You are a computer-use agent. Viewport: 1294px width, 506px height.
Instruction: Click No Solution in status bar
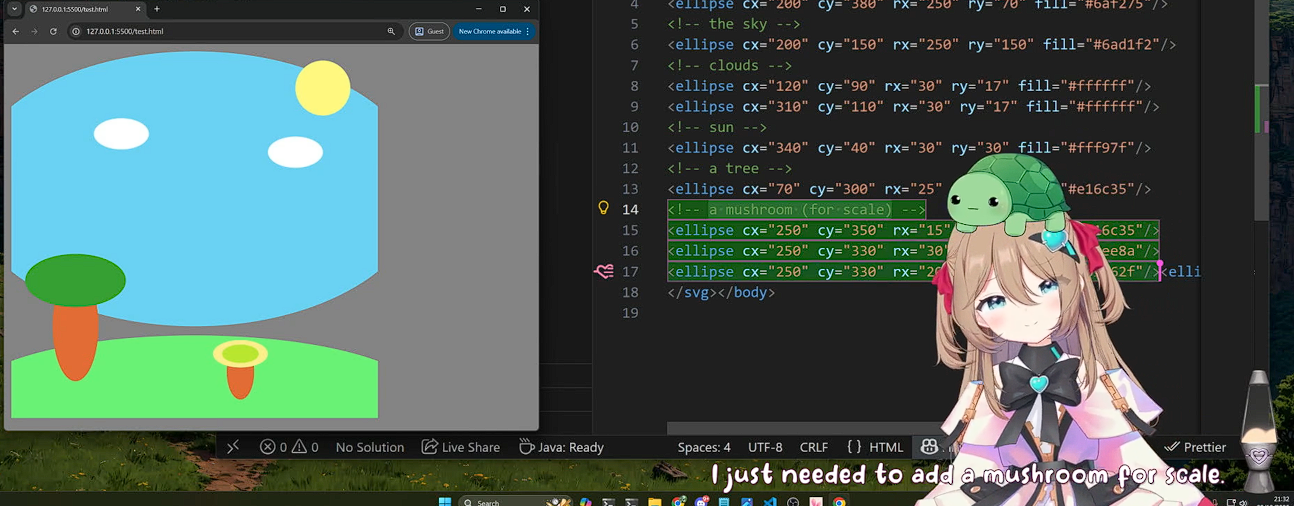pos(370,447)
